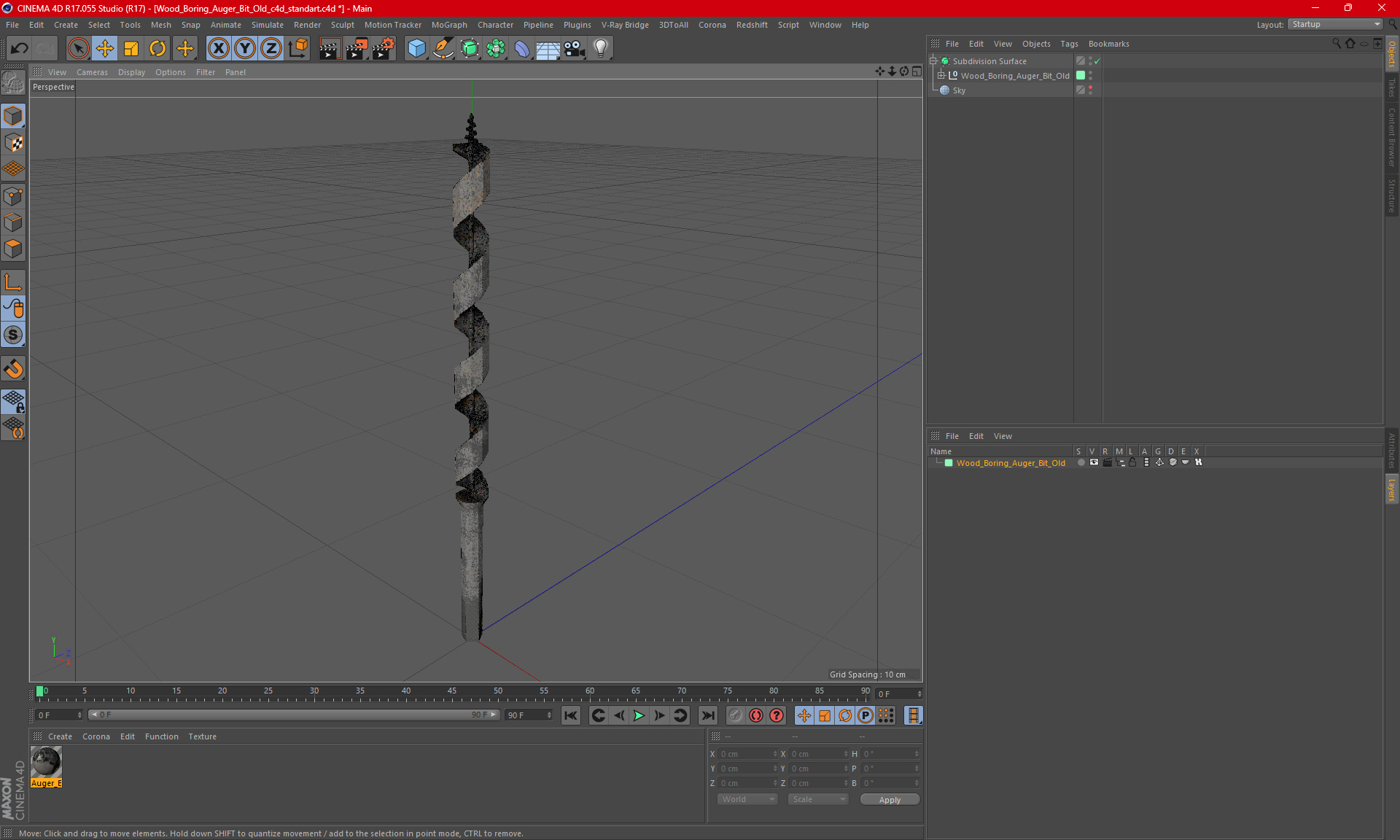Click the Undo arrow icon

[20, 49]
